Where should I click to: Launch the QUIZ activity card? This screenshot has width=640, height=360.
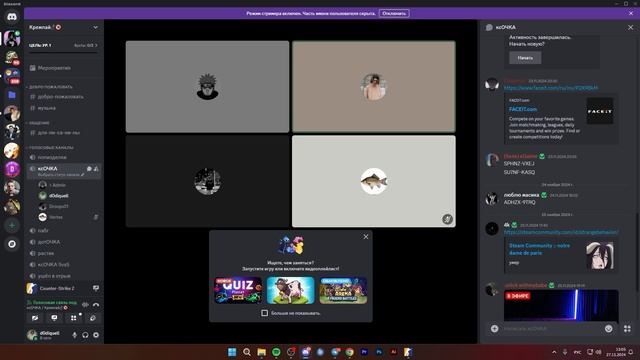coord(238,291)
